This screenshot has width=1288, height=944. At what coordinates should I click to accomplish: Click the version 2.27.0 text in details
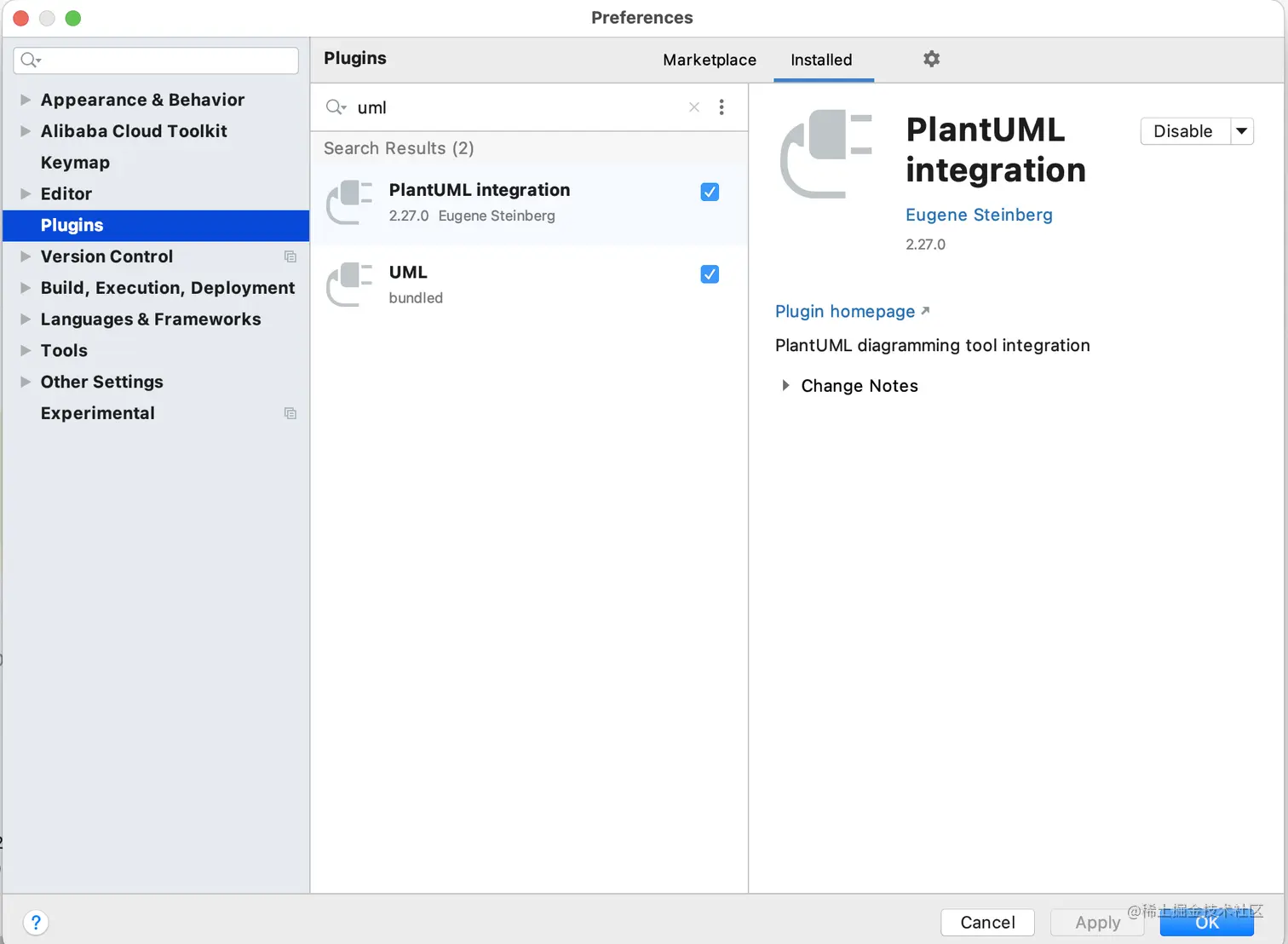pos(925,245)
